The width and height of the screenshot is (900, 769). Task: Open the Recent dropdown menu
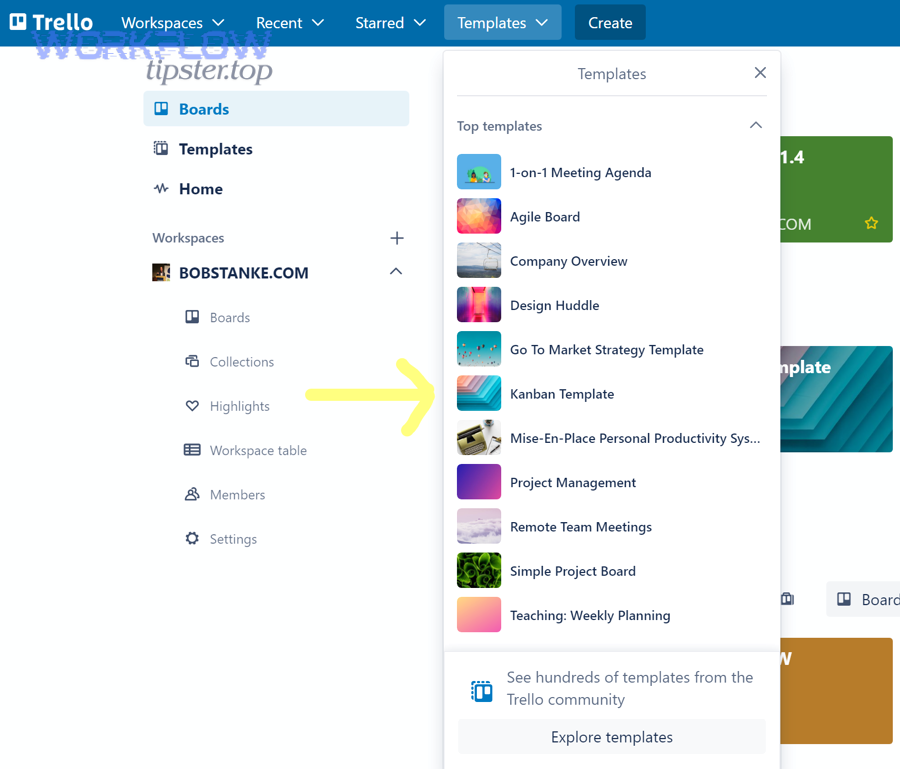coord(290,23)
